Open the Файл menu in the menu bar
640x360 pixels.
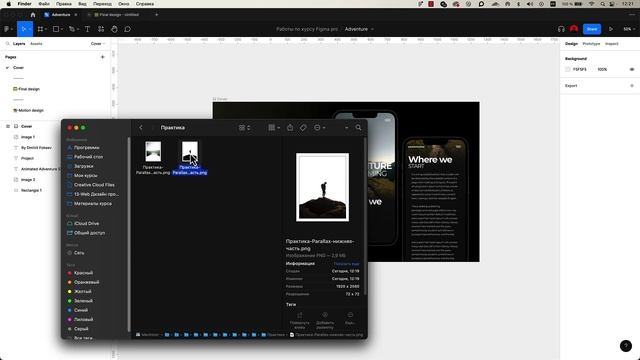pyautogui.click(x=44, y=4)
